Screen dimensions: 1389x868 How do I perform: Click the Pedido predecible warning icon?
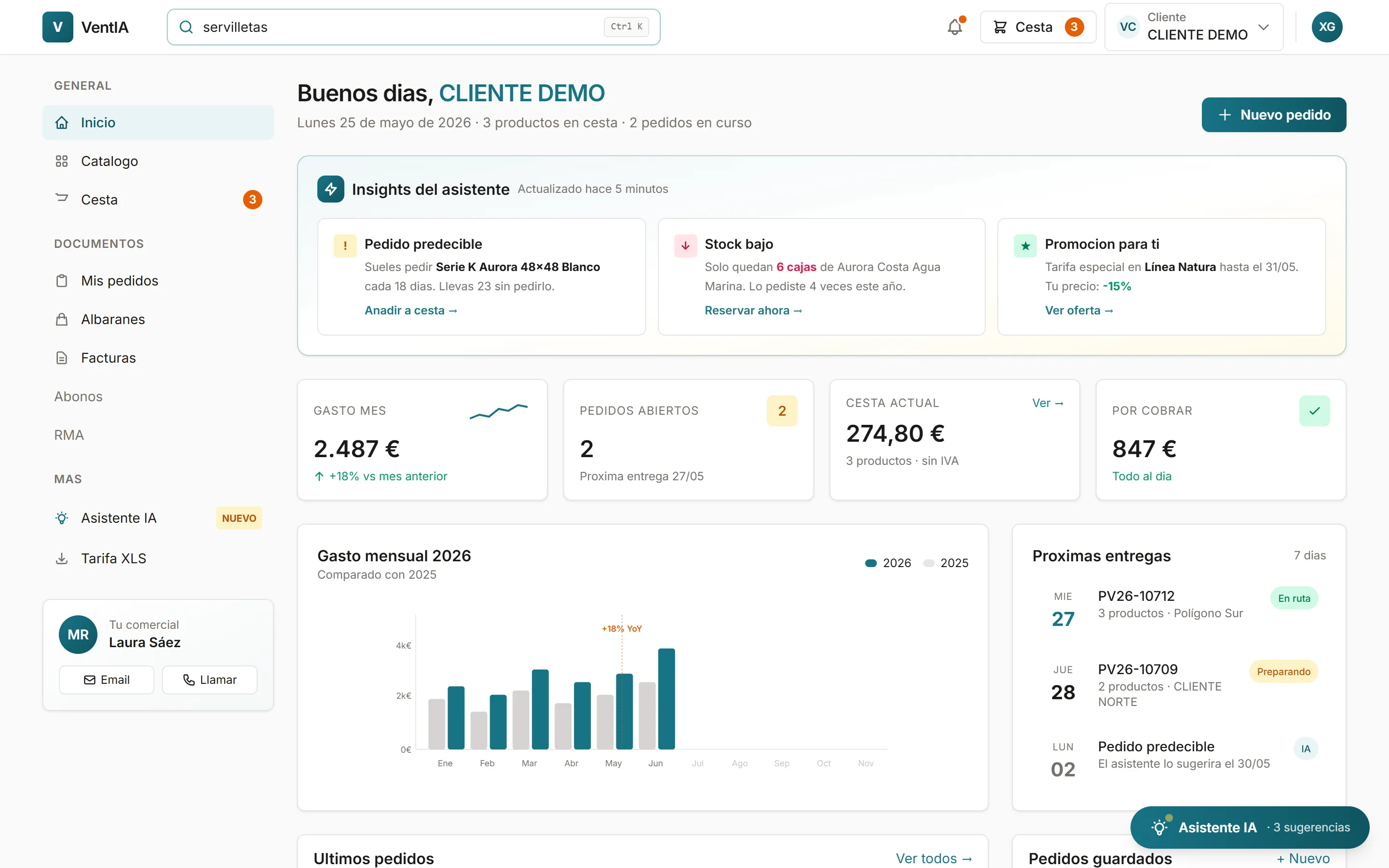pyautogui.click(x=345, y=246)
